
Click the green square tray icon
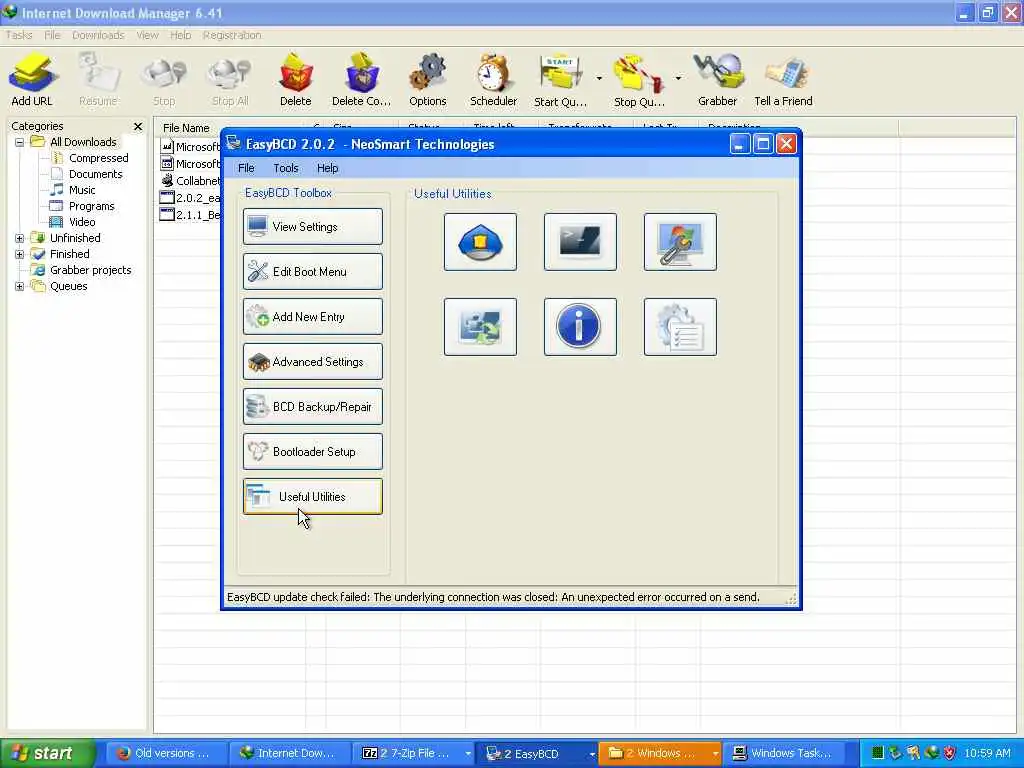pos(878,753)
